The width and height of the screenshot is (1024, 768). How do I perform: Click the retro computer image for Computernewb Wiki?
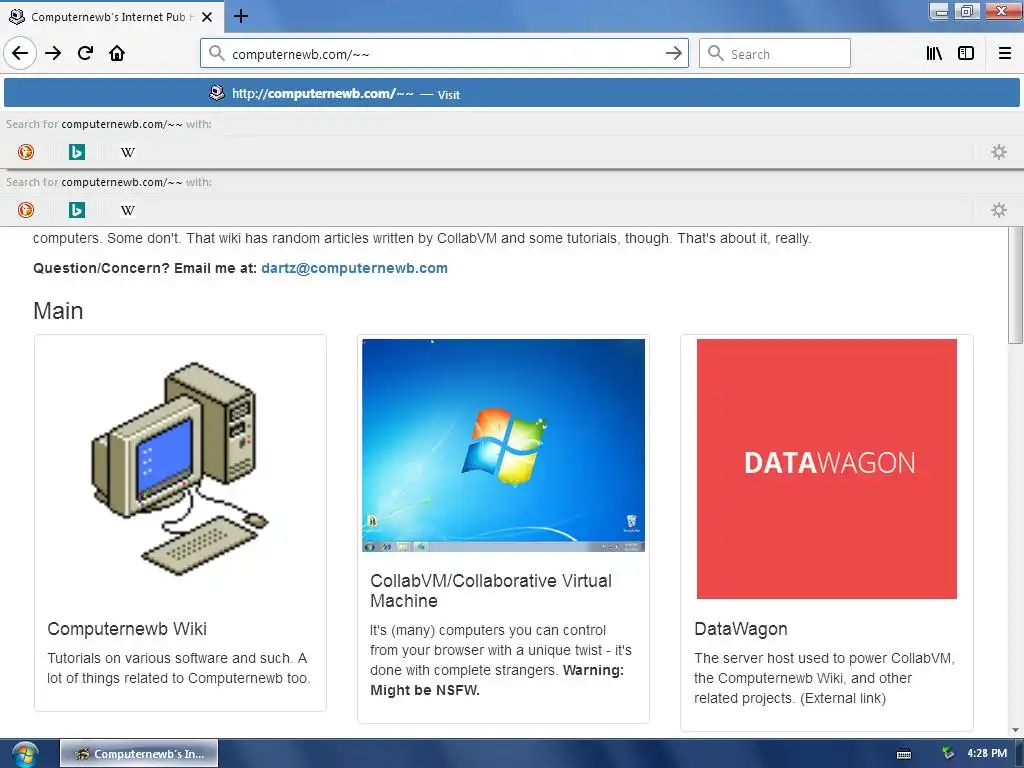click(x=180, y=468)
